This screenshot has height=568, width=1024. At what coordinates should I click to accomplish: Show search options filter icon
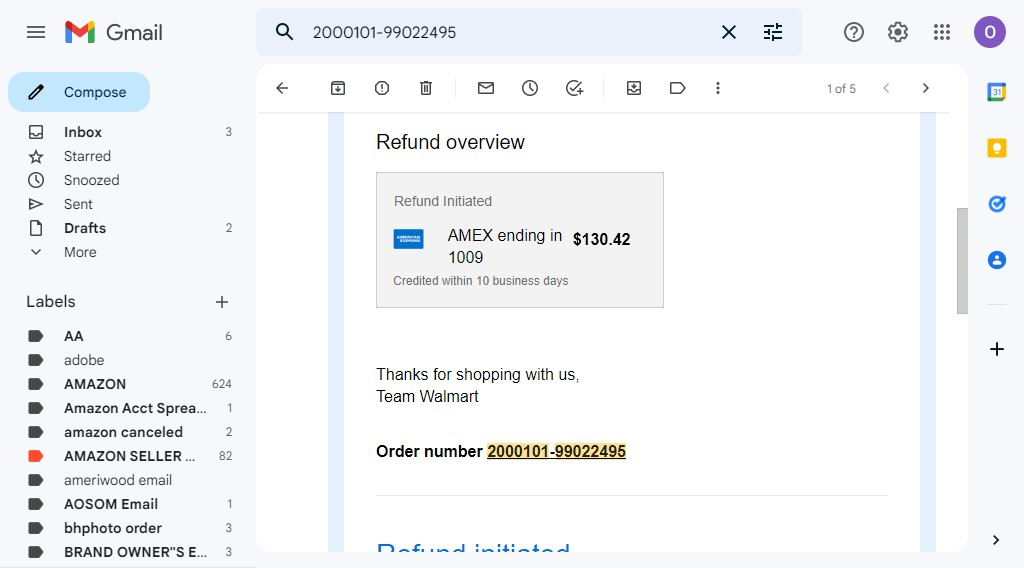click(x=773, y=32)
